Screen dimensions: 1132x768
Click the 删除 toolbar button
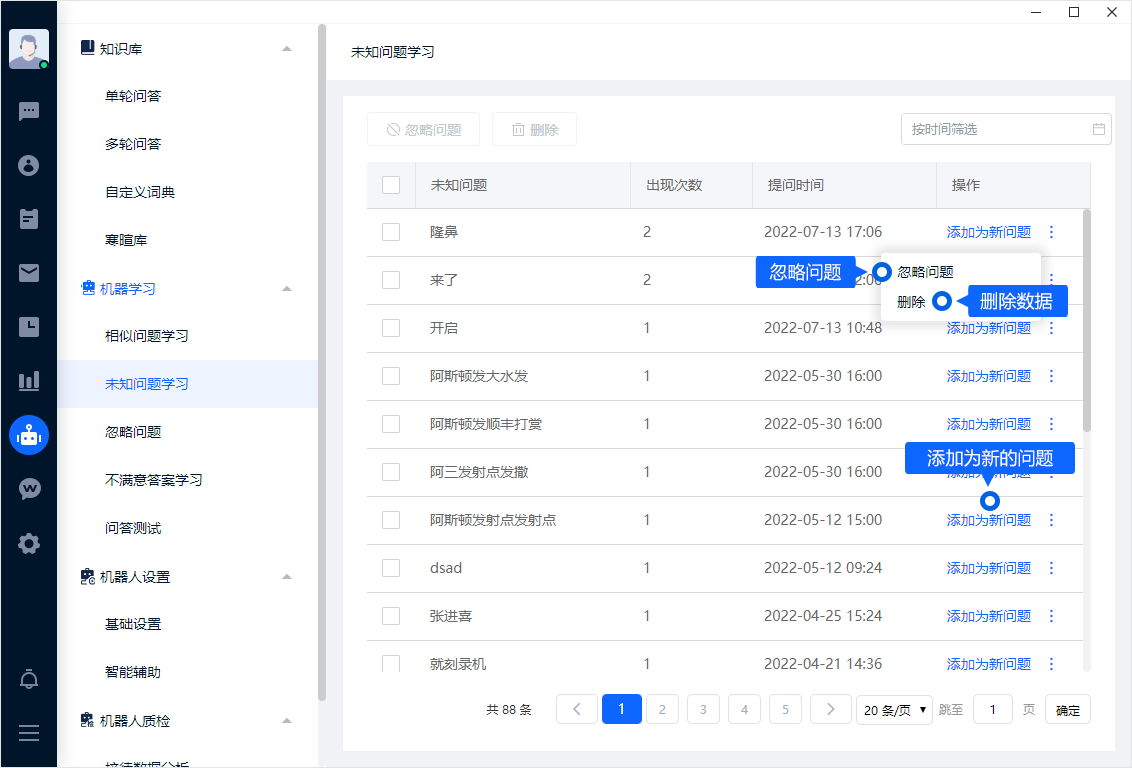point(534,129)
